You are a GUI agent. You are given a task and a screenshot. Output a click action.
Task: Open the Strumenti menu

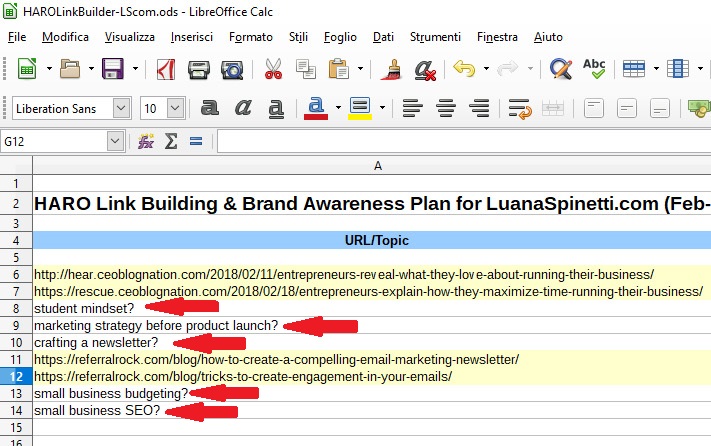435,37
